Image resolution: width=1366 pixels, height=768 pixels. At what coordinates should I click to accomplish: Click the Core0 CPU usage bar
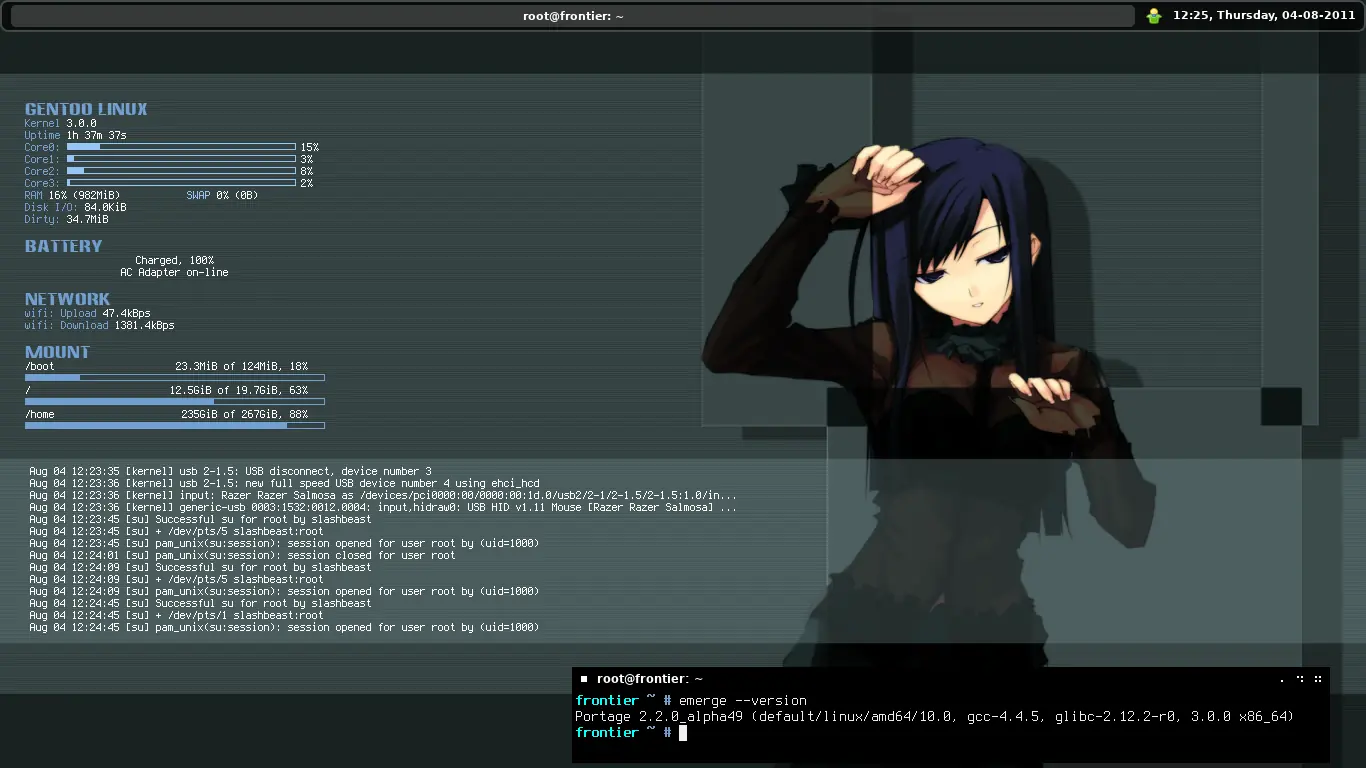click(x=181, y=147)
